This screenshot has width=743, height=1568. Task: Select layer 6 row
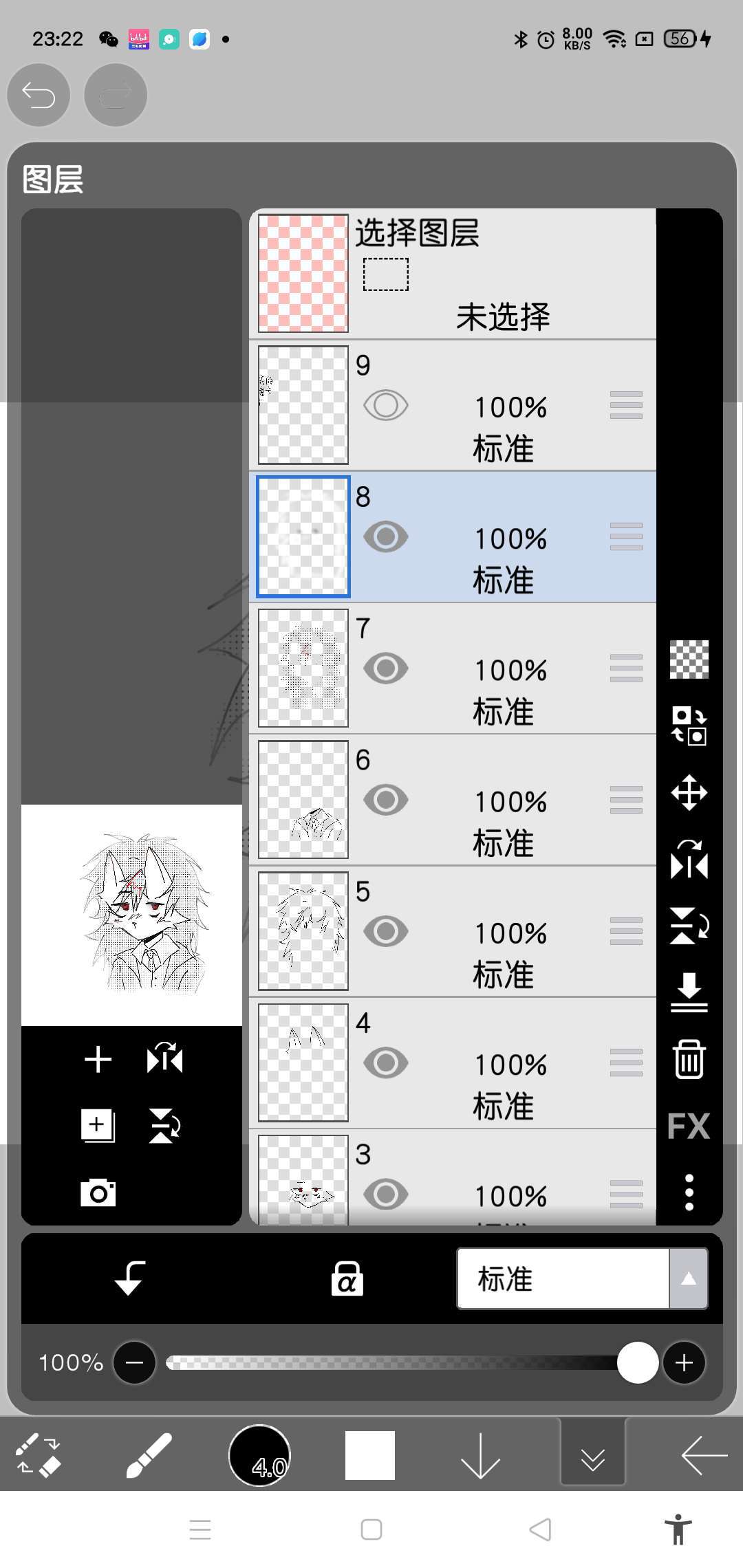click(x=453, y=800)
